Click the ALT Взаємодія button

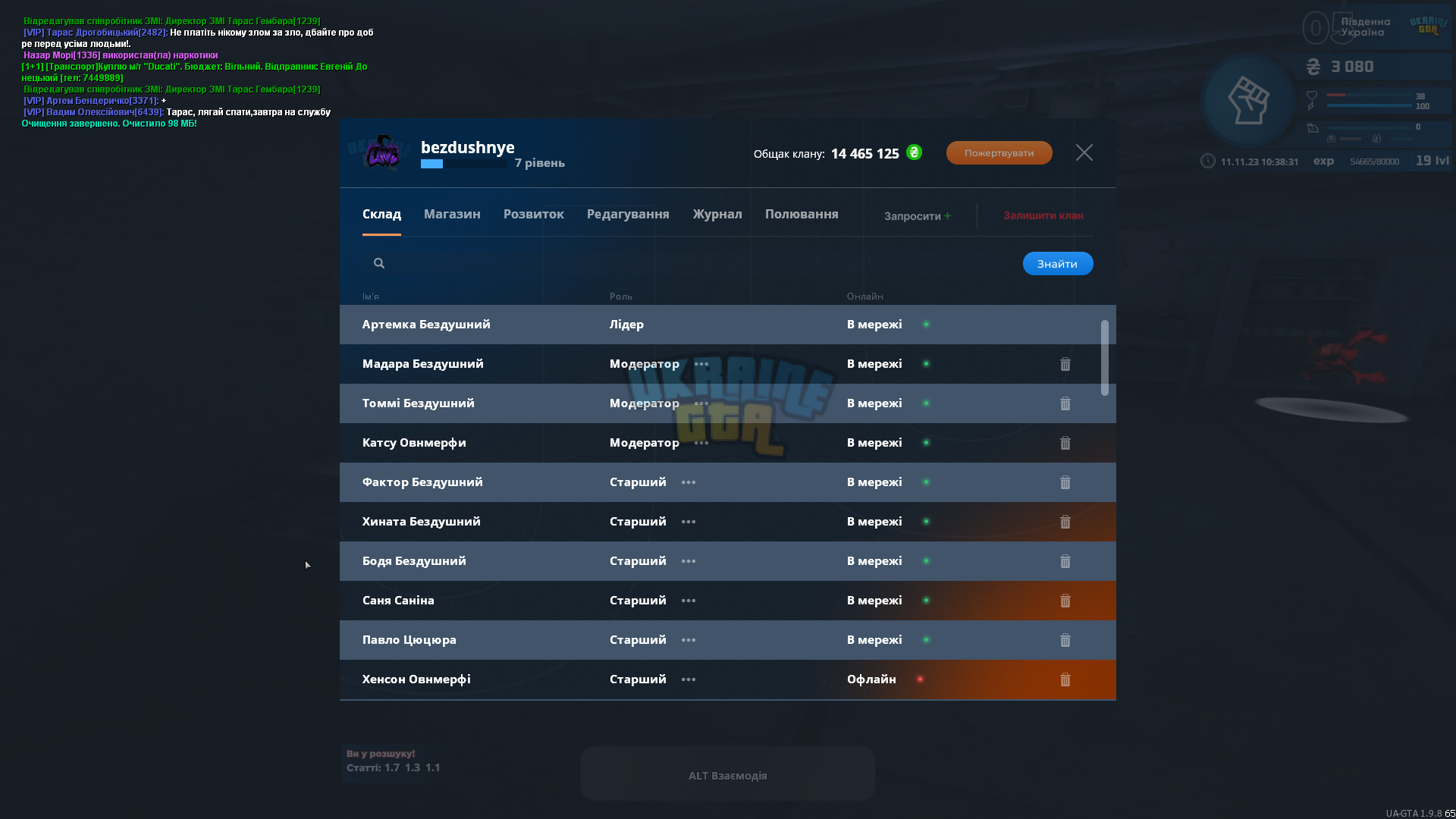[x=728, y=774]
